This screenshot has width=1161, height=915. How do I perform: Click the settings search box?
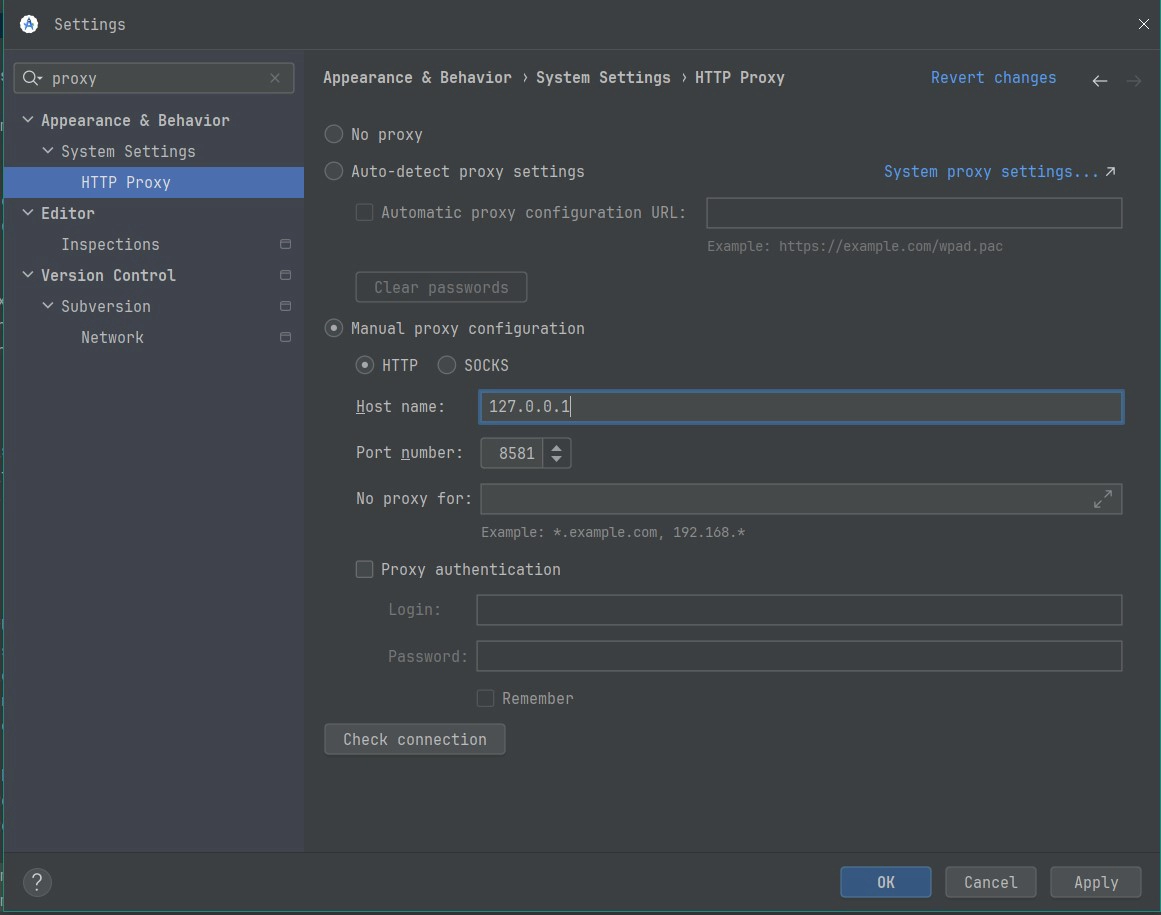(154, 78)
